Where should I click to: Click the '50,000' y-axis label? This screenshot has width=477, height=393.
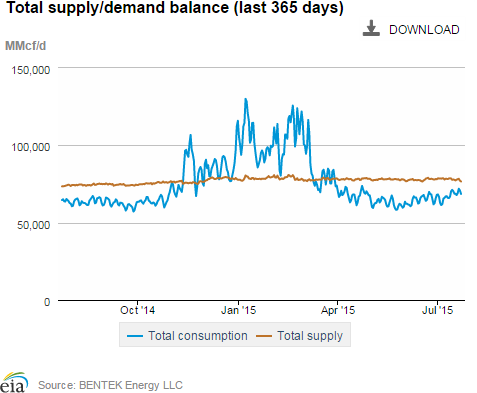(x=33, y=225)
